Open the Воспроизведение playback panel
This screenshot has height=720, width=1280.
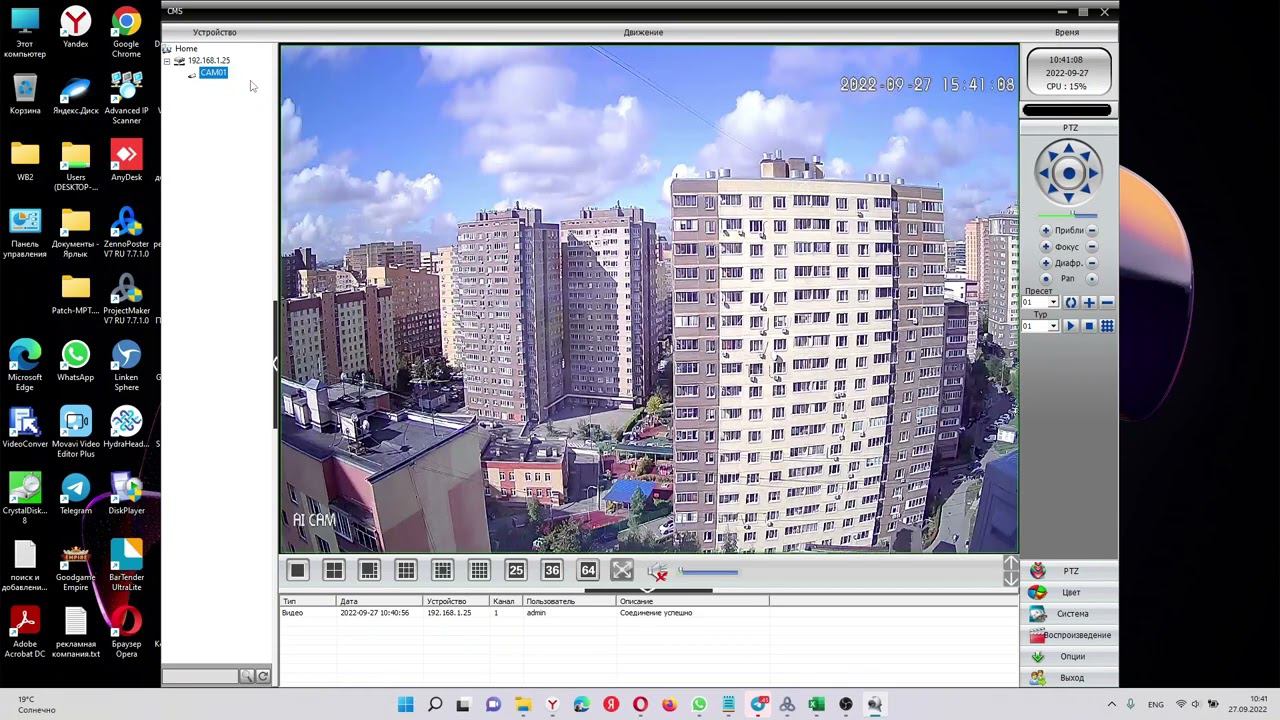(1070, 635)
